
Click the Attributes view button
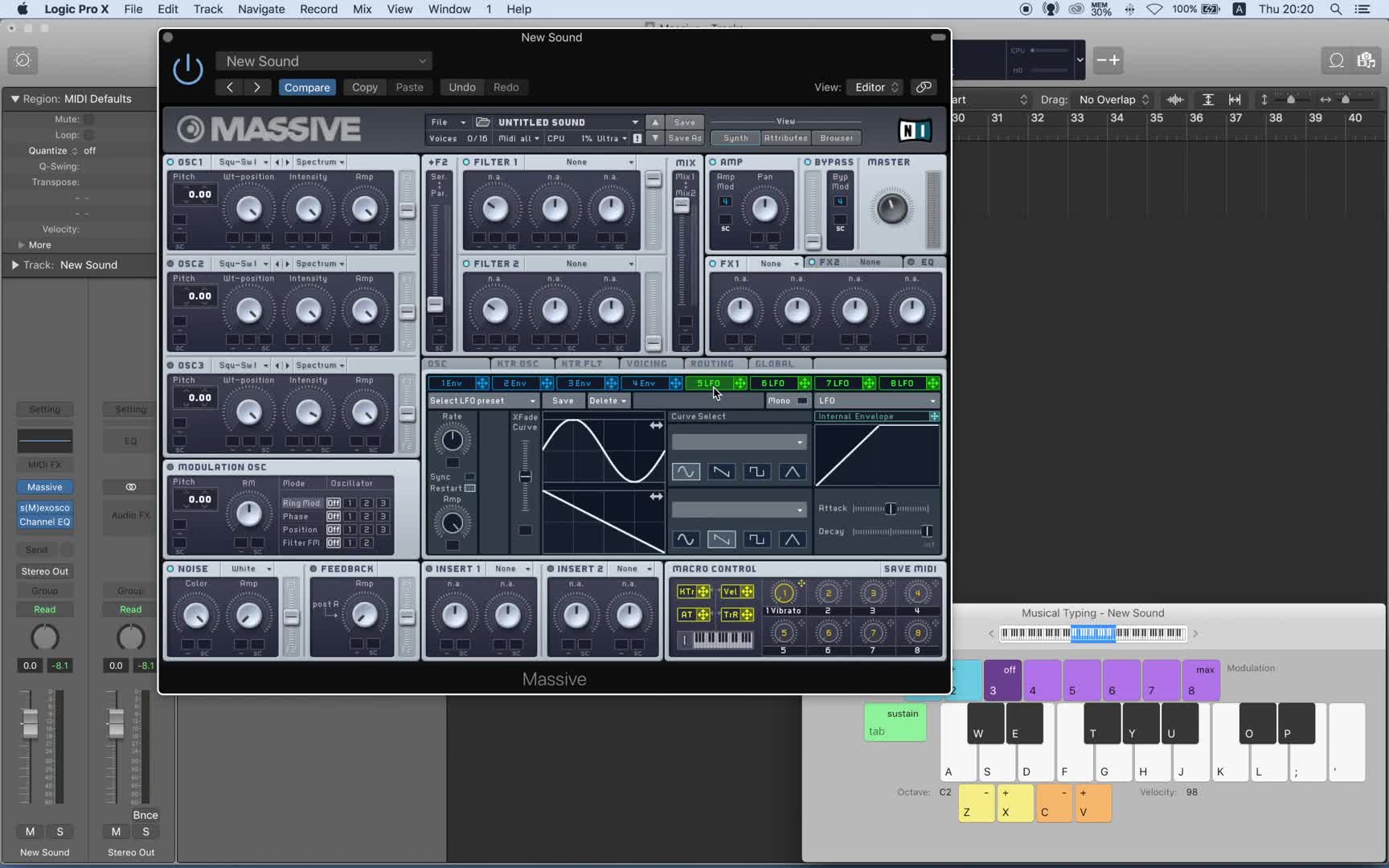click(785, 138)
